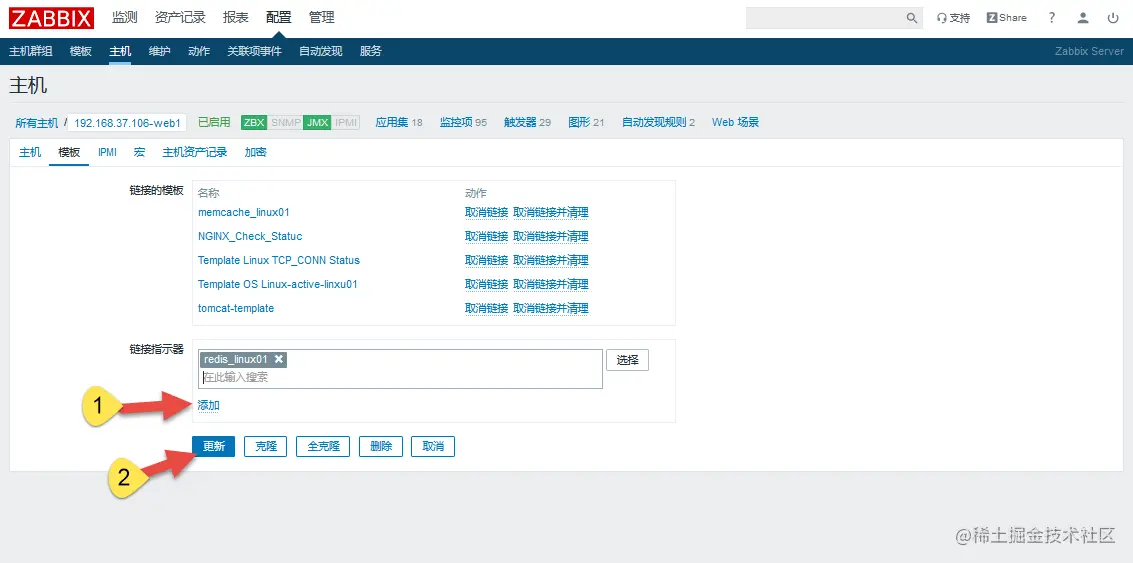Viewport: 1133px width, 563px height.
Task: Click the logout power icon
Action: coord(1113,18)
